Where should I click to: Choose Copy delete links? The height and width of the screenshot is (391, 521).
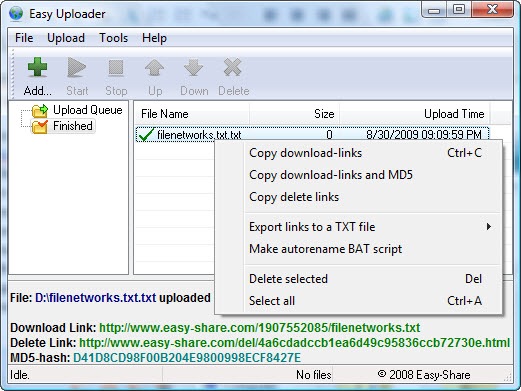358,197
